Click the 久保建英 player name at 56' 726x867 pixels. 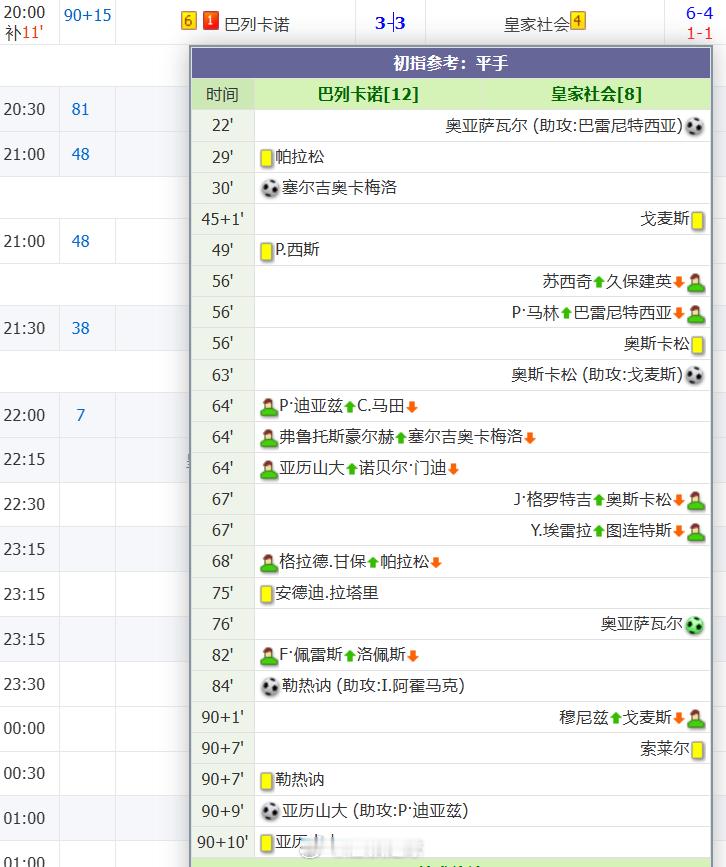639,281
